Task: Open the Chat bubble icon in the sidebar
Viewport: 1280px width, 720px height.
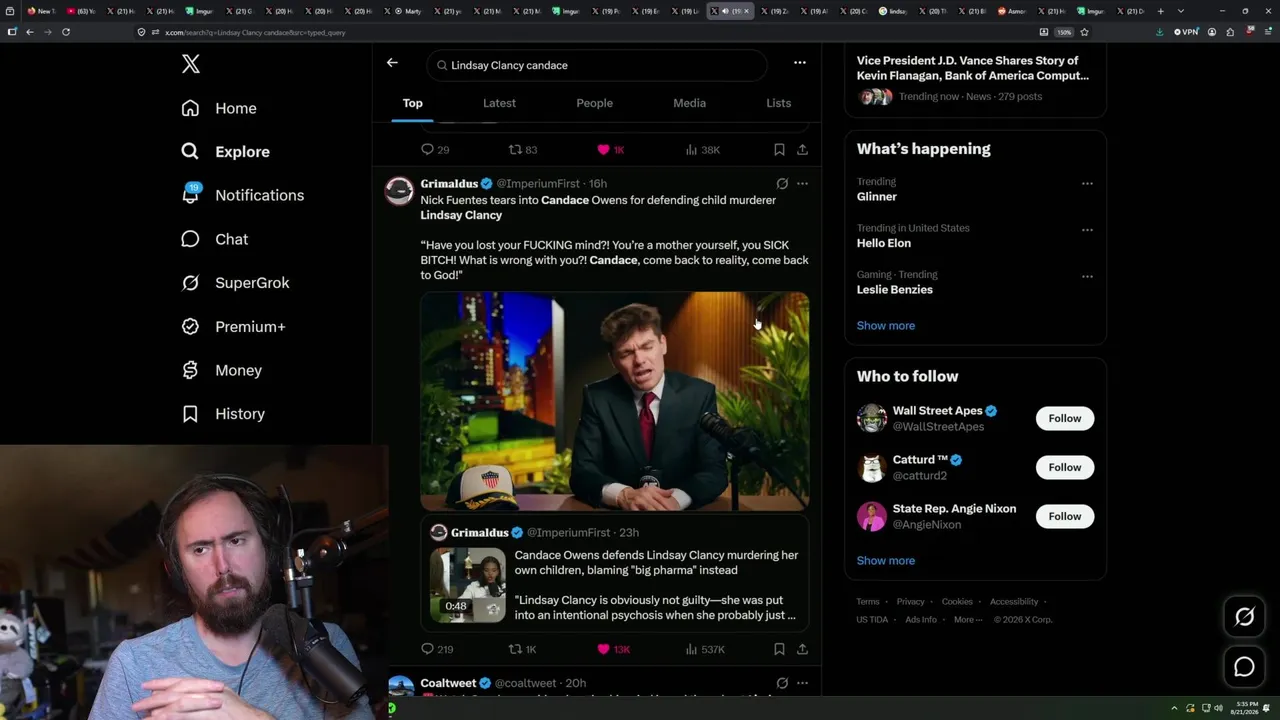Action: 190,239
